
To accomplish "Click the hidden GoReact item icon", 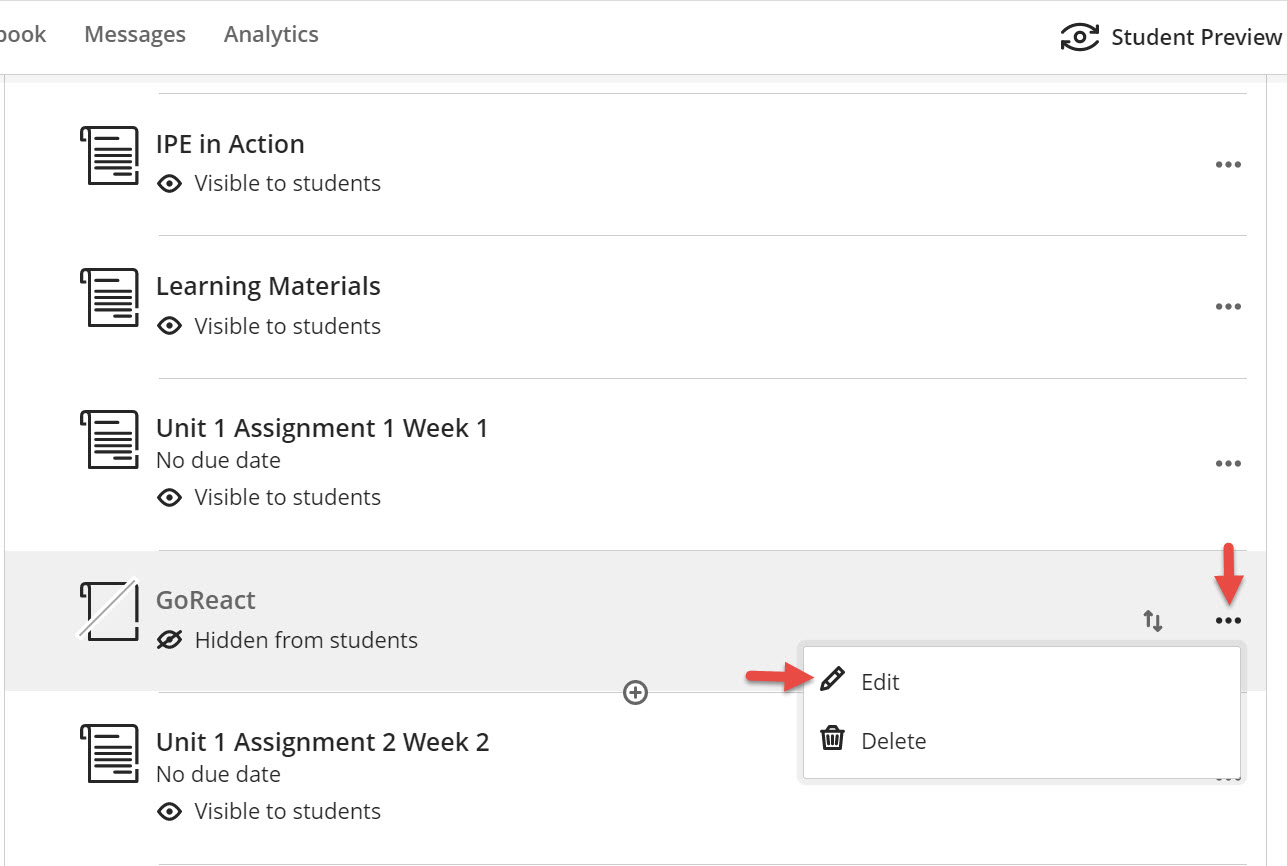I will click(108, 610).
